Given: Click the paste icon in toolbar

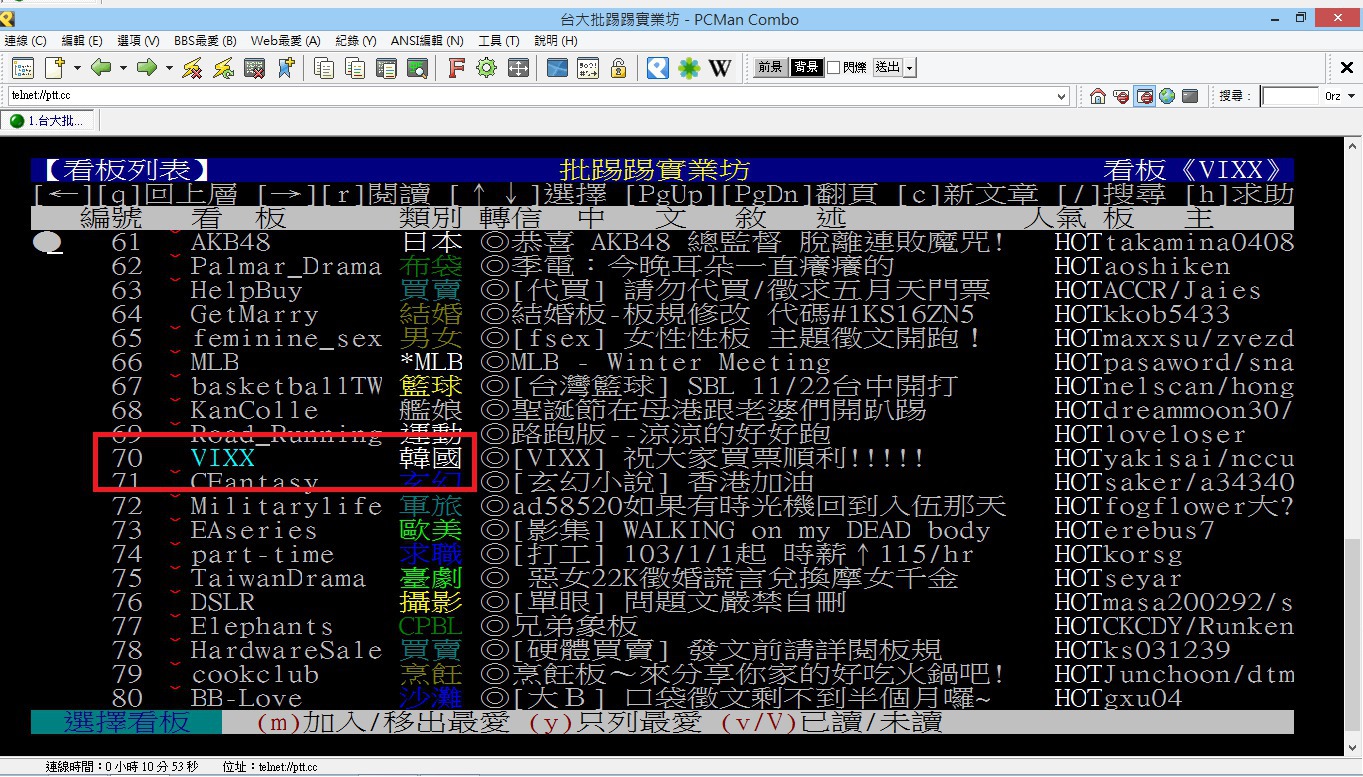Looking at the screenshot, I should (386, 68).
